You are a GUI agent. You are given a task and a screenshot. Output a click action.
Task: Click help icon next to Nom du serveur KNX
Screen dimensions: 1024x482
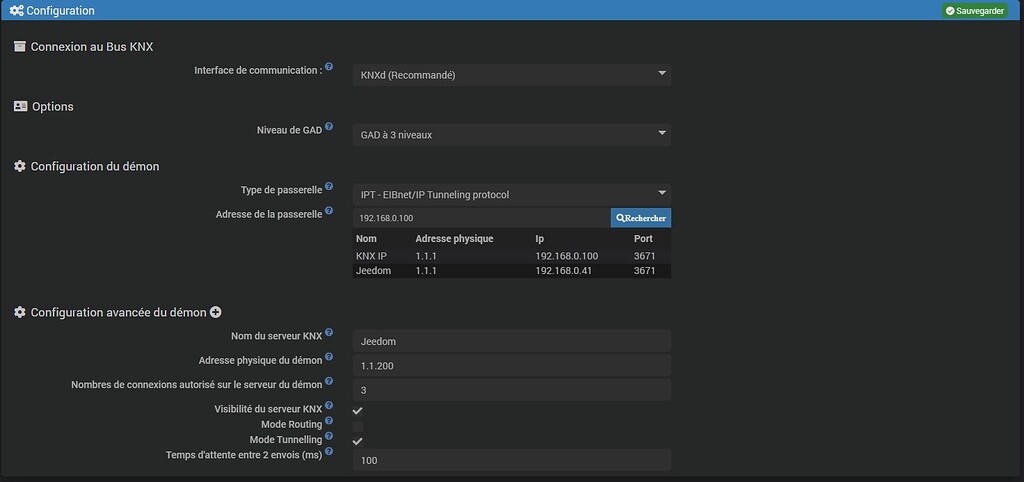(x=329, y=333)
